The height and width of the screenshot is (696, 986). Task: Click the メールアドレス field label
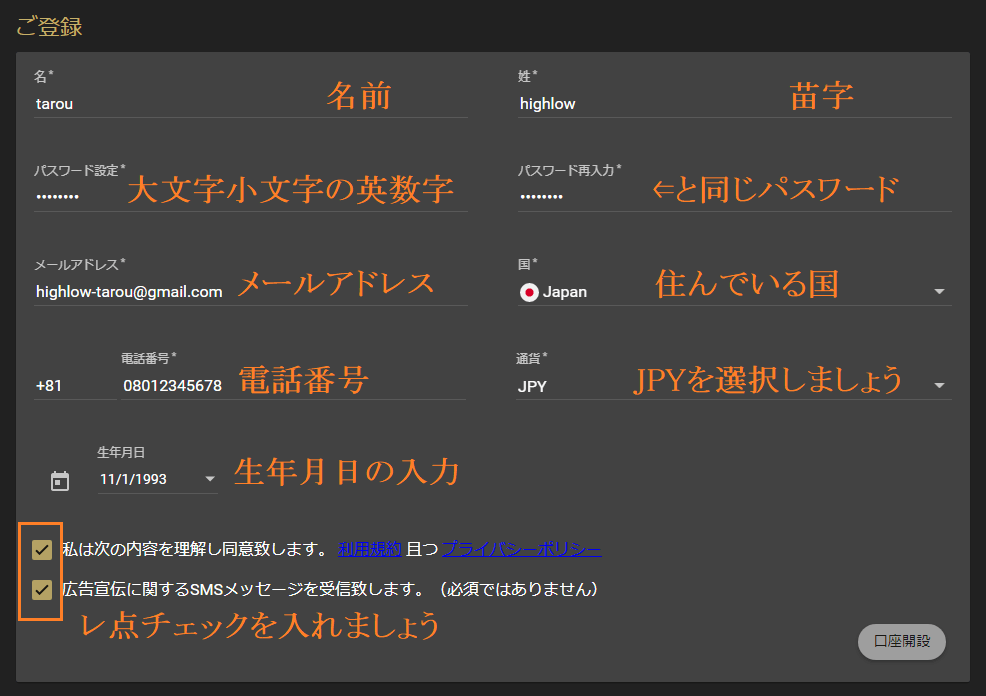pos(79,264)
